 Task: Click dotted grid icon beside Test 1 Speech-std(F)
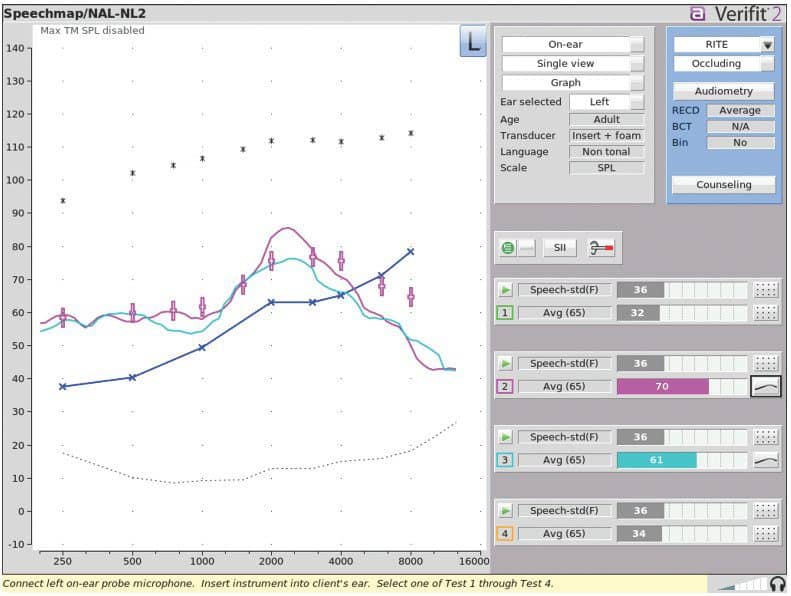(x=766, y=290)
